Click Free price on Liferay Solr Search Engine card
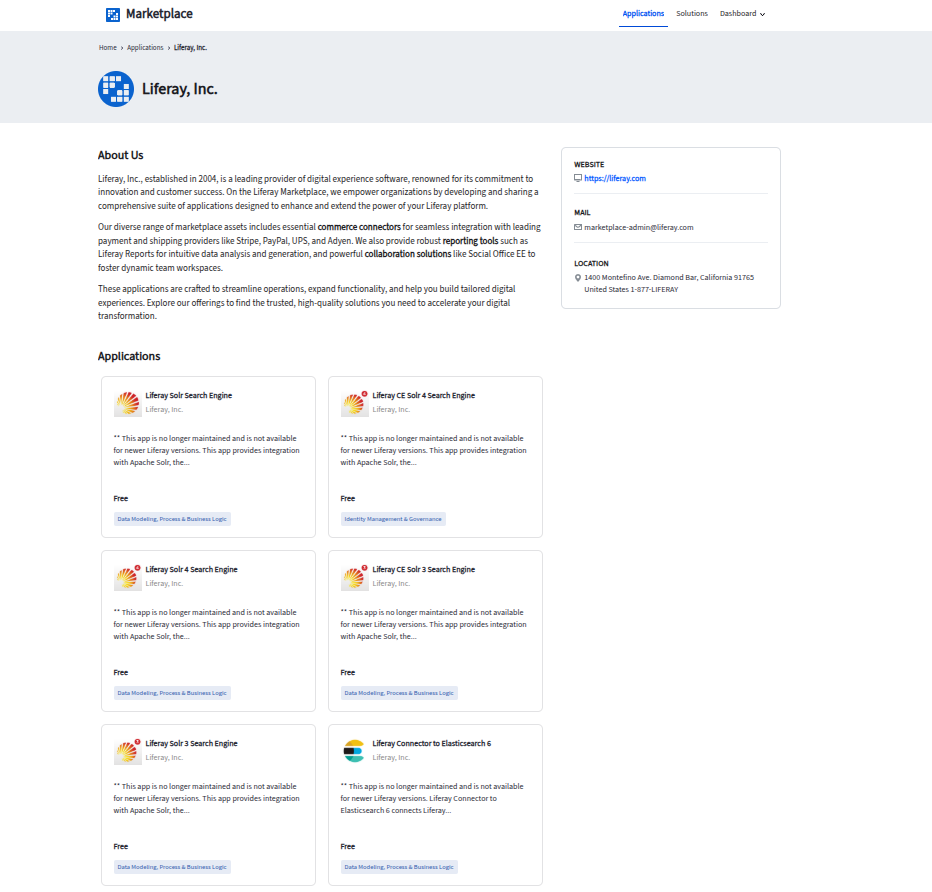 click(x=121, y=499)
